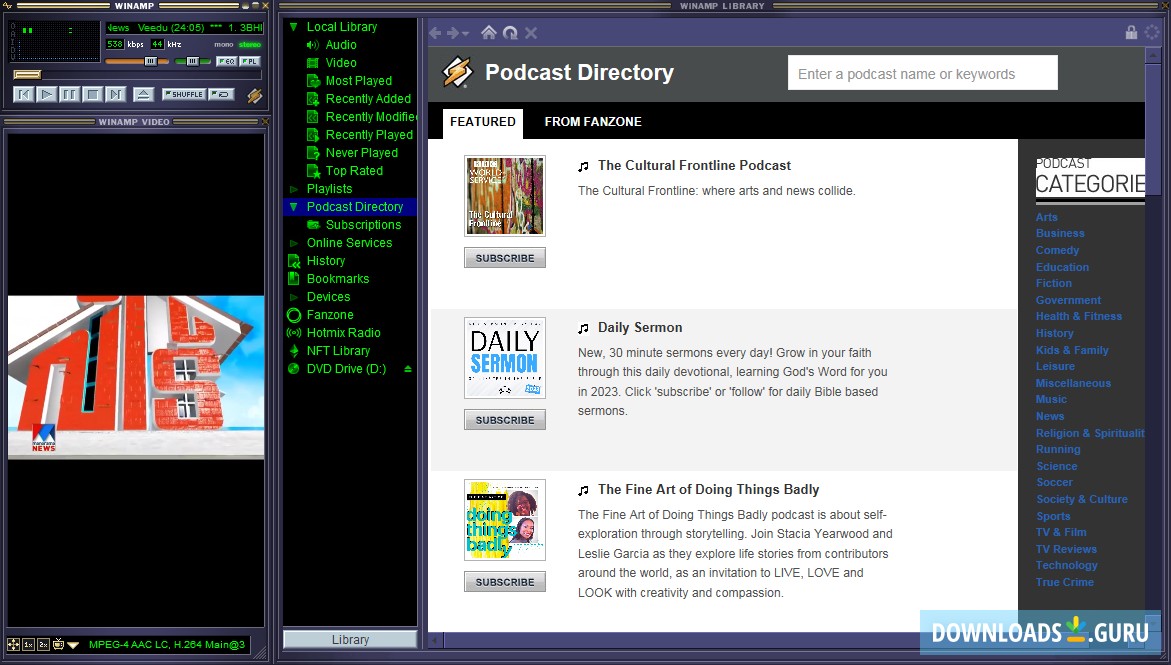
Task: Open forward navigation history dropdown
Action: (466, 34)
